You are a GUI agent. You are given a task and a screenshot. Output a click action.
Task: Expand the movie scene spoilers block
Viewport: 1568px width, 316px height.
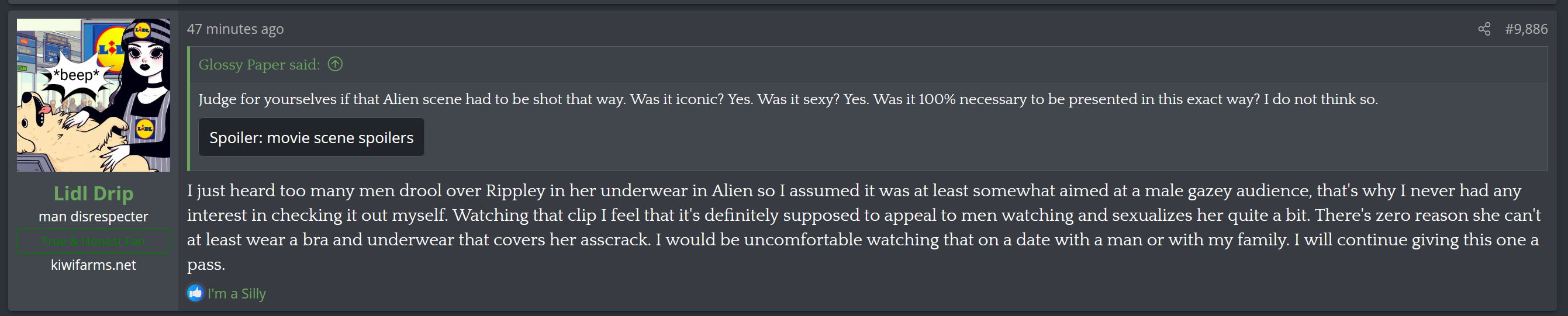pos(311,137)
